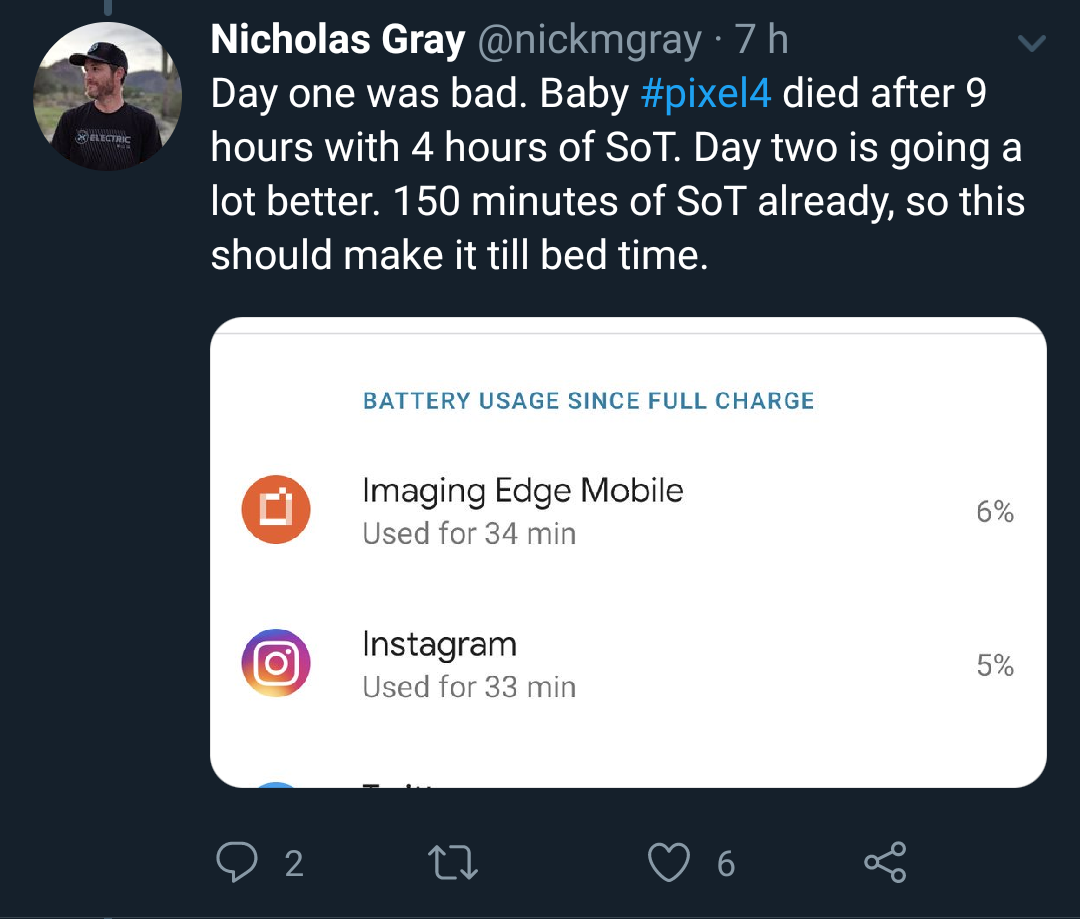Open the Instagram battery usage entry
Screen dimensions: 1080x919
(628, 665)
